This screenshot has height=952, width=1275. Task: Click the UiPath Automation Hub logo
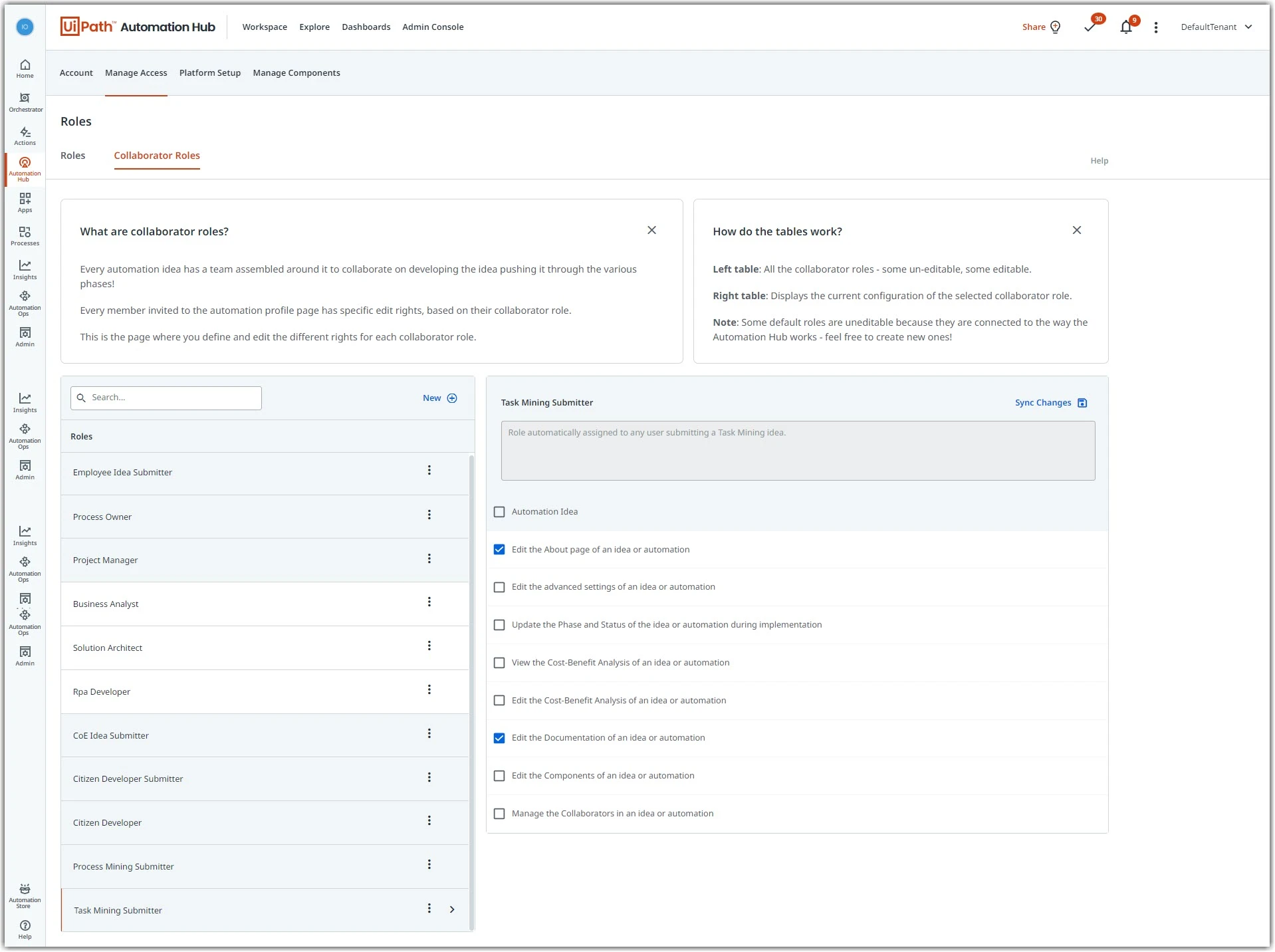tap(138, 27)
